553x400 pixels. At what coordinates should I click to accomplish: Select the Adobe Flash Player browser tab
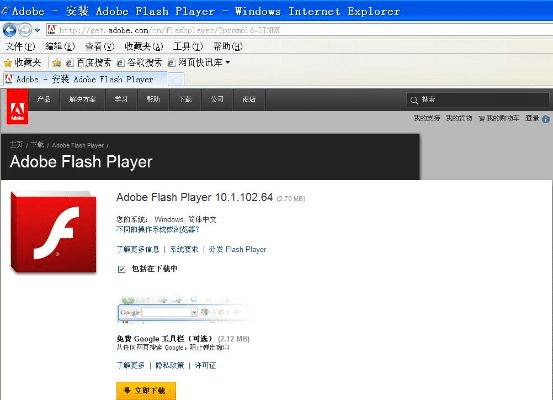(85, 79)
